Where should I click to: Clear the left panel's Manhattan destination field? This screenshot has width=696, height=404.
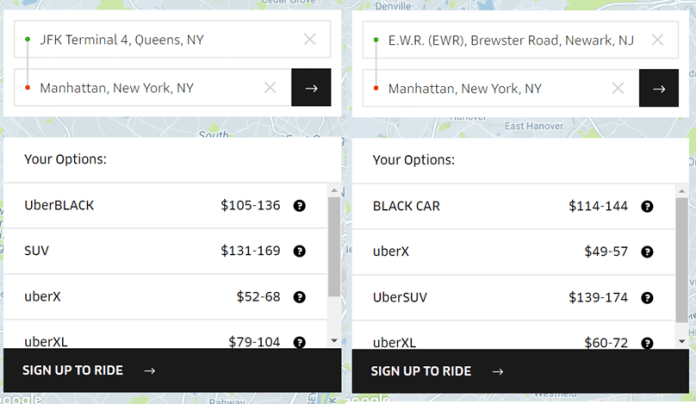(270, 87)
